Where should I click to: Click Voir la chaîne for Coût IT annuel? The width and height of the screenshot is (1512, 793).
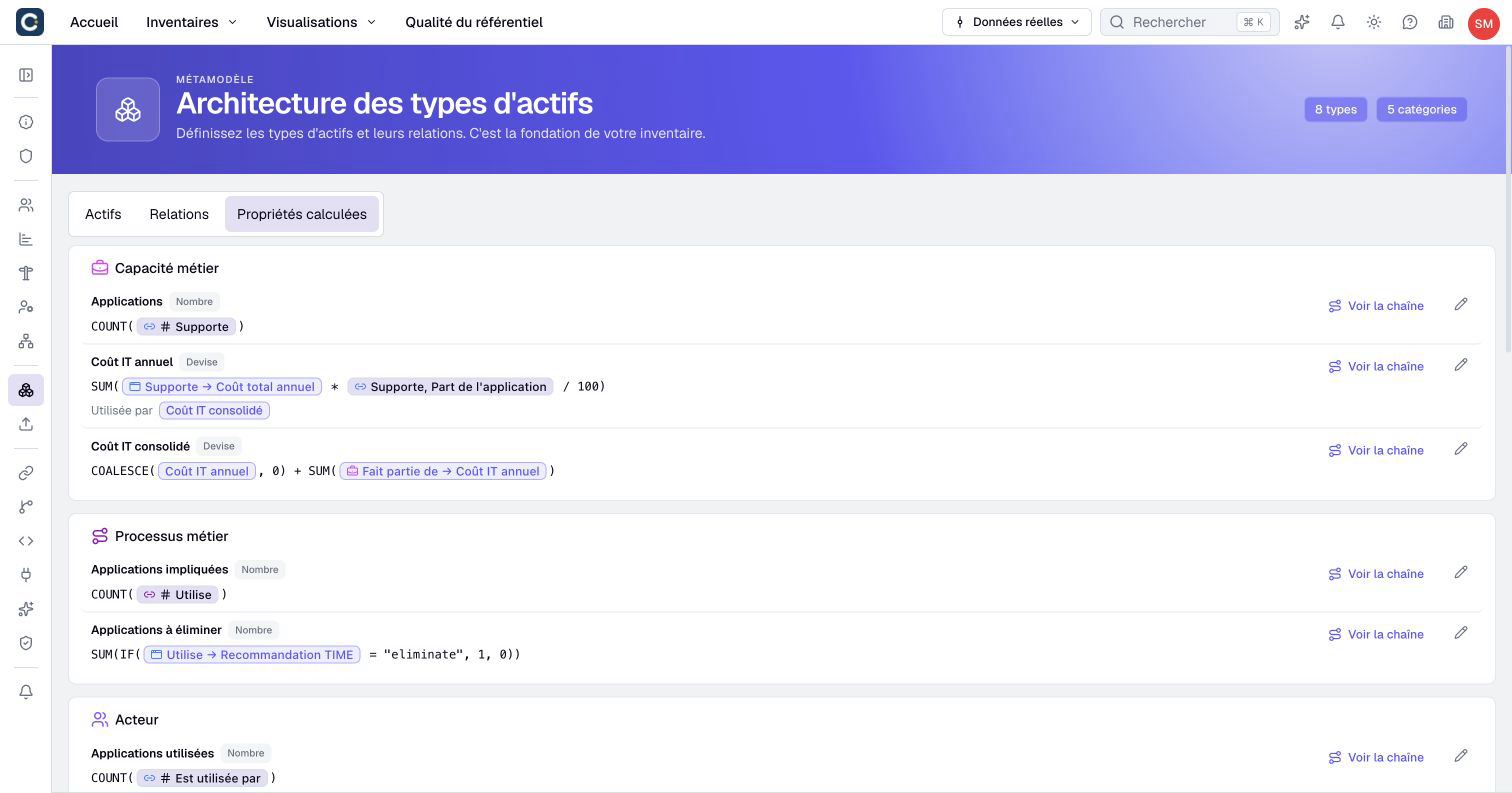[x=1376, y=366]
